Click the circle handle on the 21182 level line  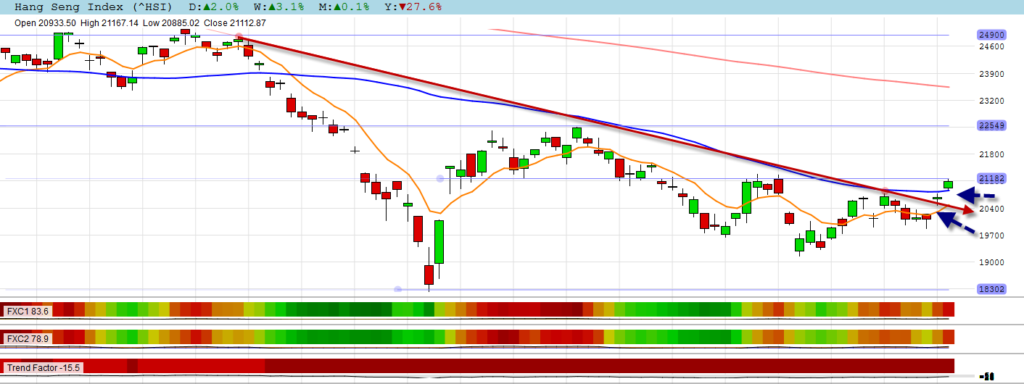pyautogui.click(x=440, y=178)
